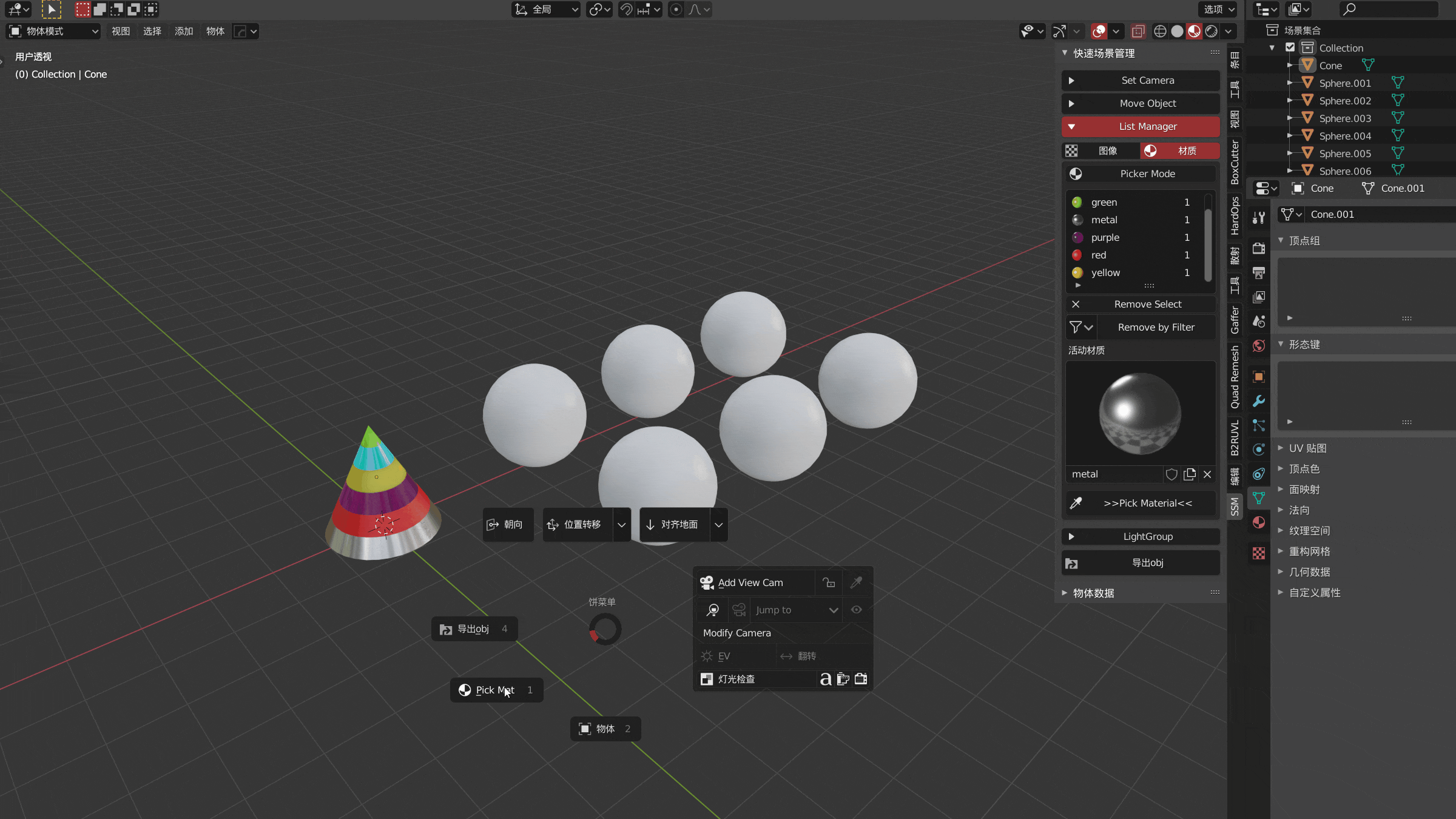Open the Modifier properties wrench tab
This screenshot has height=819, width=1456.
tap(1259, 401)
